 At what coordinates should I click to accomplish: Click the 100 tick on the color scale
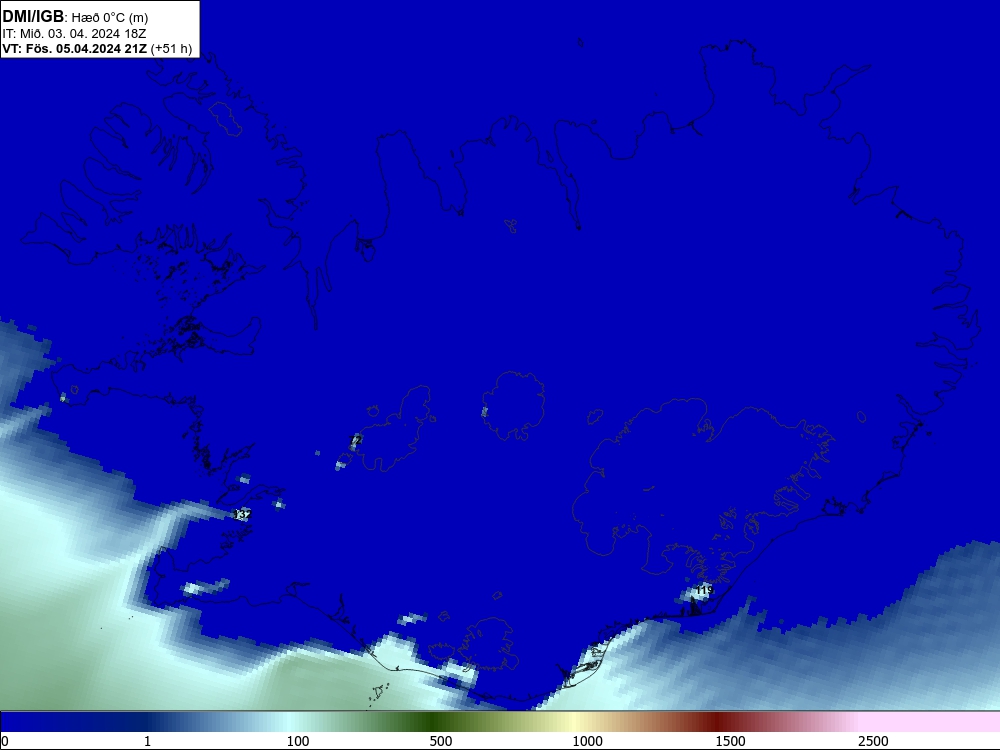298,741
